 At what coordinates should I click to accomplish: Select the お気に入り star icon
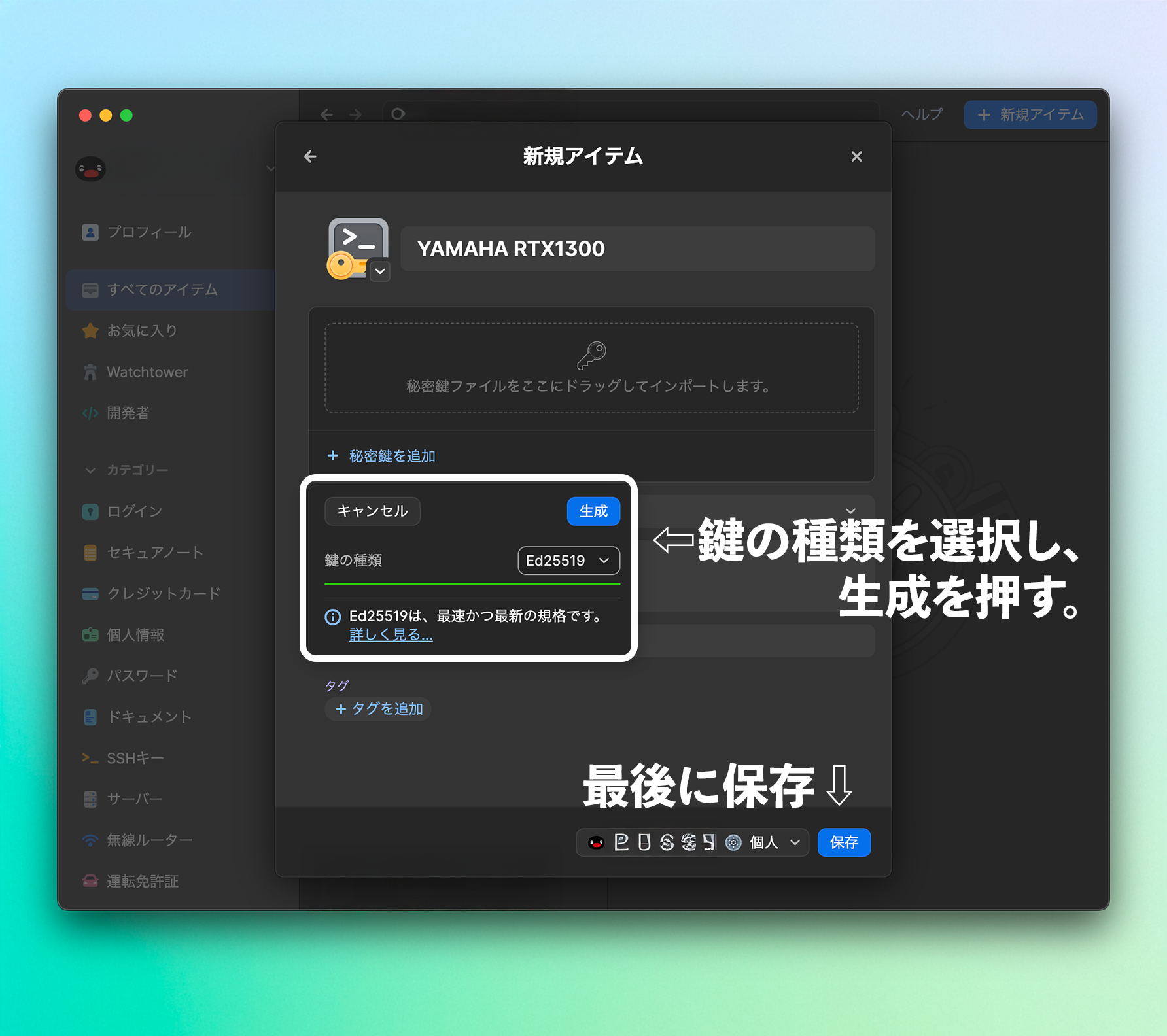(x=90, y=331)
